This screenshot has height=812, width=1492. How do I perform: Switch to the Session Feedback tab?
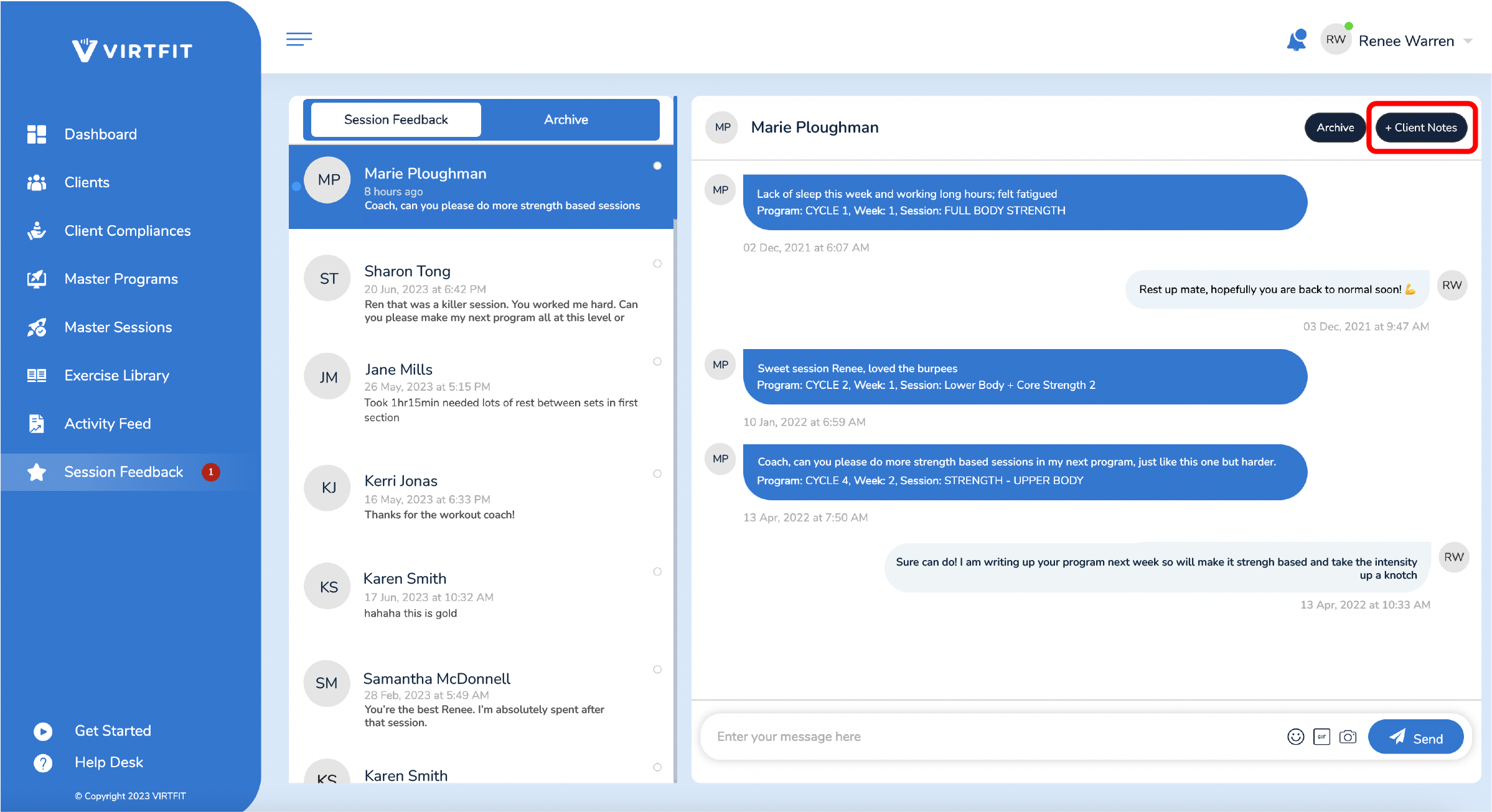396,119
